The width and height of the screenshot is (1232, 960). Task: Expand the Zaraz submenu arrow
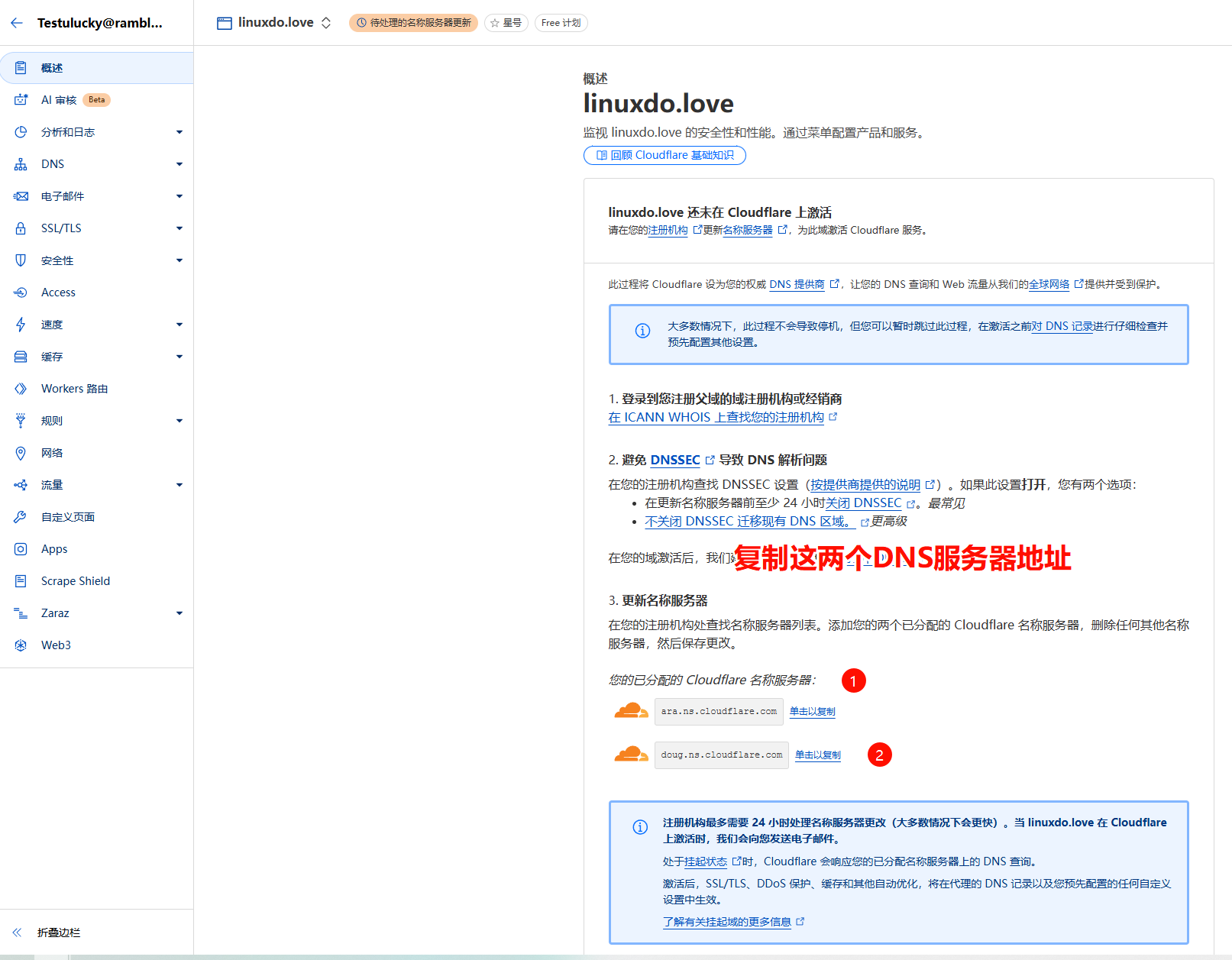coord(179,613)
